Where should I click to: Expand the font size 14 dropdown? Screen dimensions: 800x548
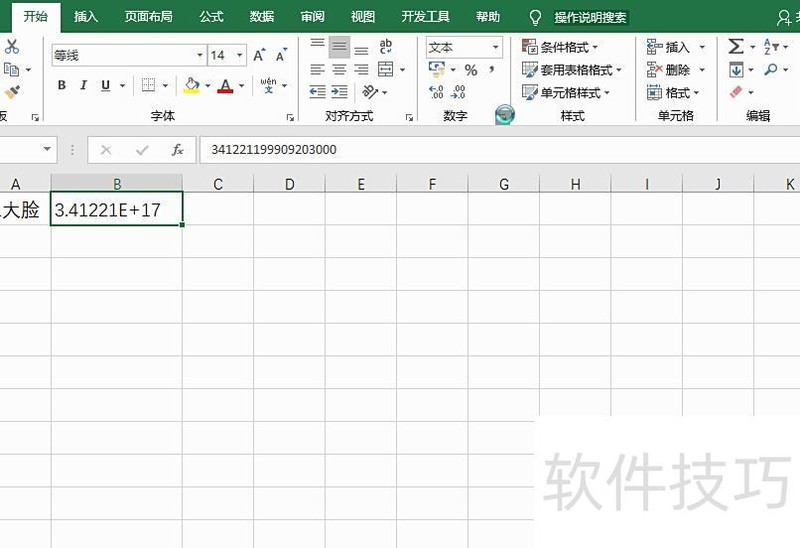pyautogui.click(x=240, y=56)
